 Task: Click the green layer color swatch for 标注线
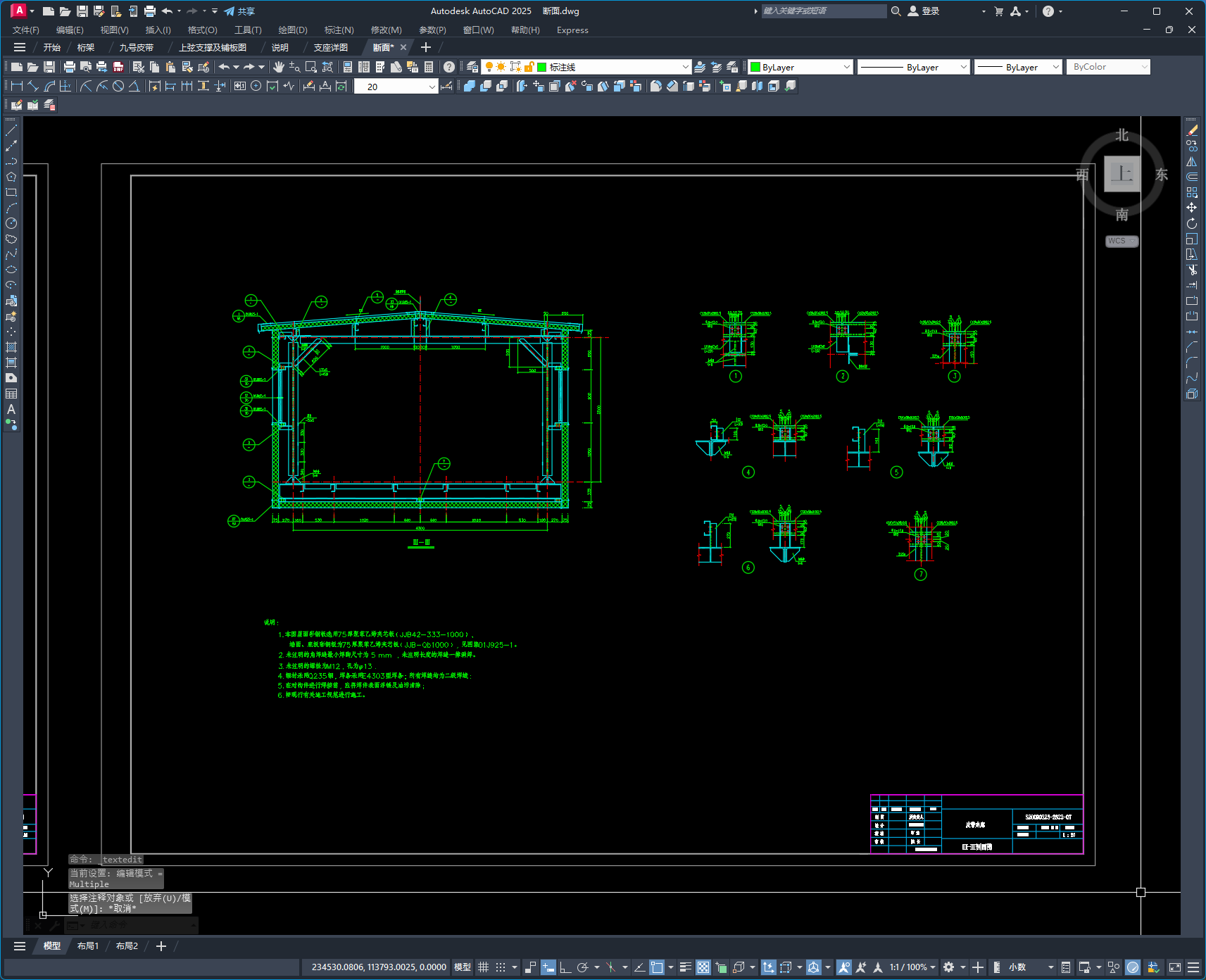542,67
